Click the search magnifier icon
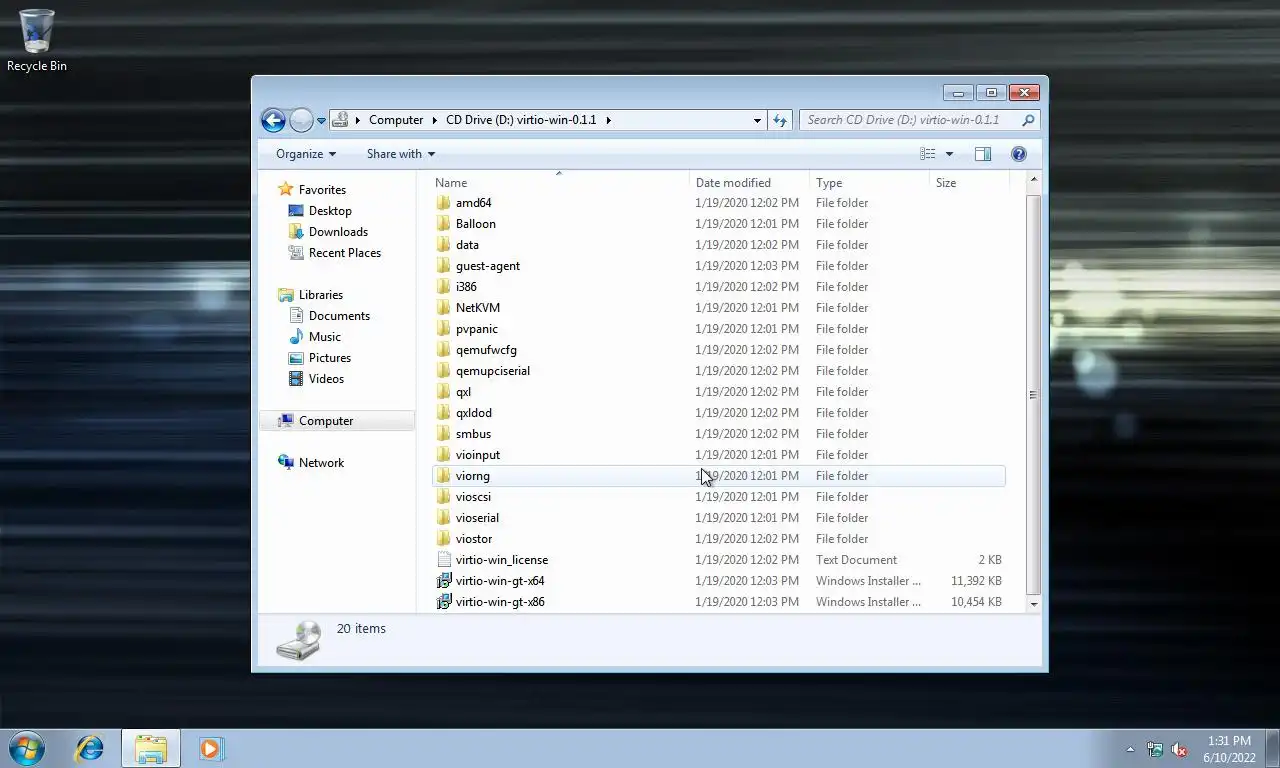The height and width of the screenshot is (768, 1280). click(x=1028, y=120)
